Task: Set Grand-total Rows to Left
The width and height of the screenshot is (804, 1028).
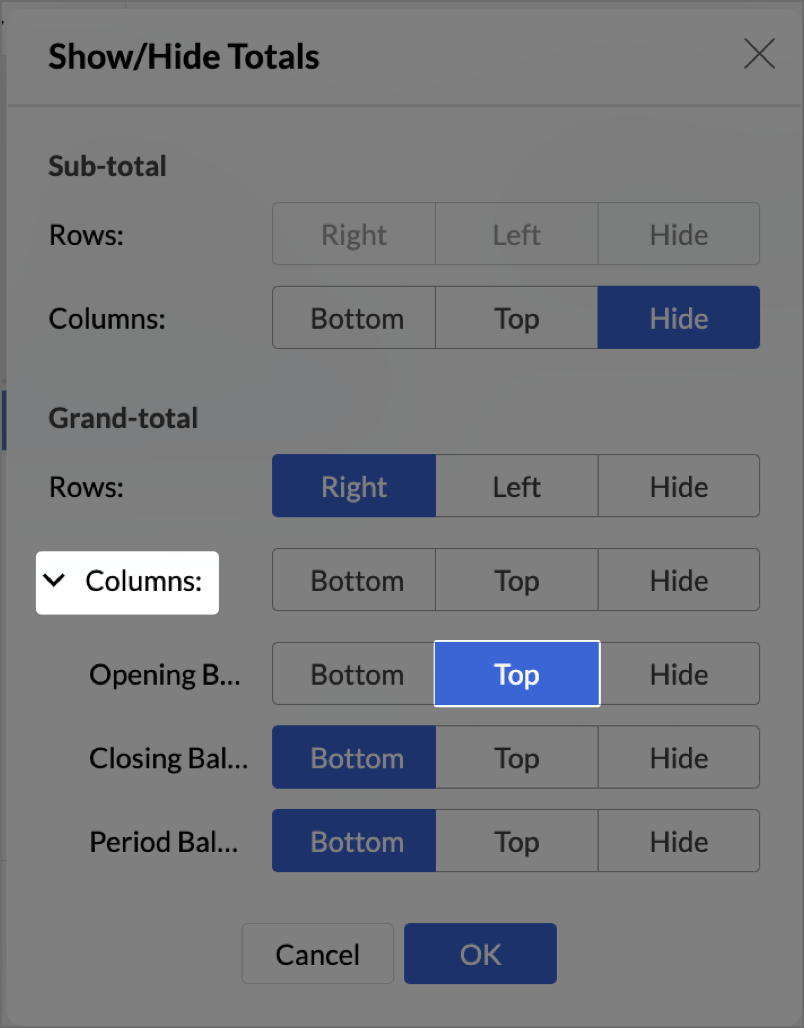Action: pos(516,487)
